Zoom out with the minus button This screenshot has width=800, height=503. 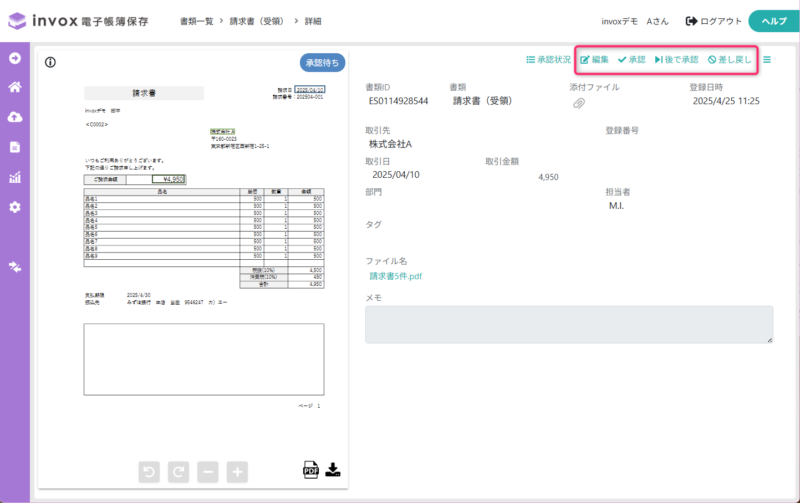point(208,471)
